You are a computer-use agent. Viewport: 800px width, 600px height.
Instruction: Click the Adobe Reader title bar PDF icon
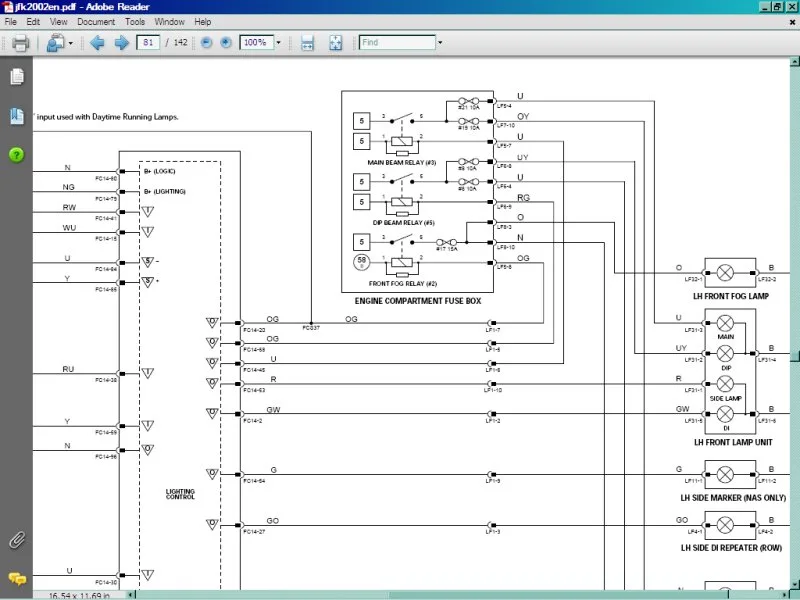click(8, 7)
